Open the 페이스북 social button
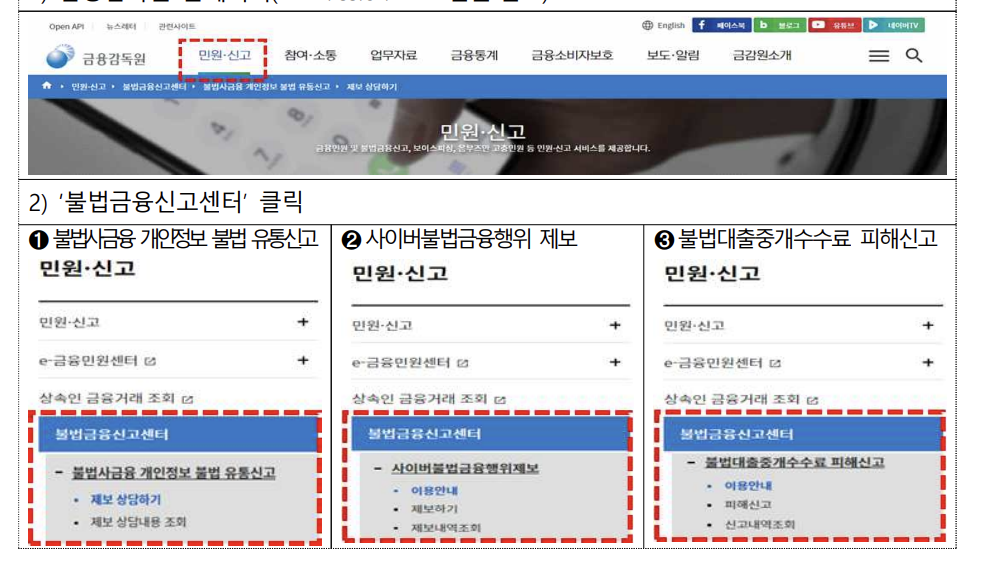This screenshot has height=585, width=987. (x=721, y=25)
